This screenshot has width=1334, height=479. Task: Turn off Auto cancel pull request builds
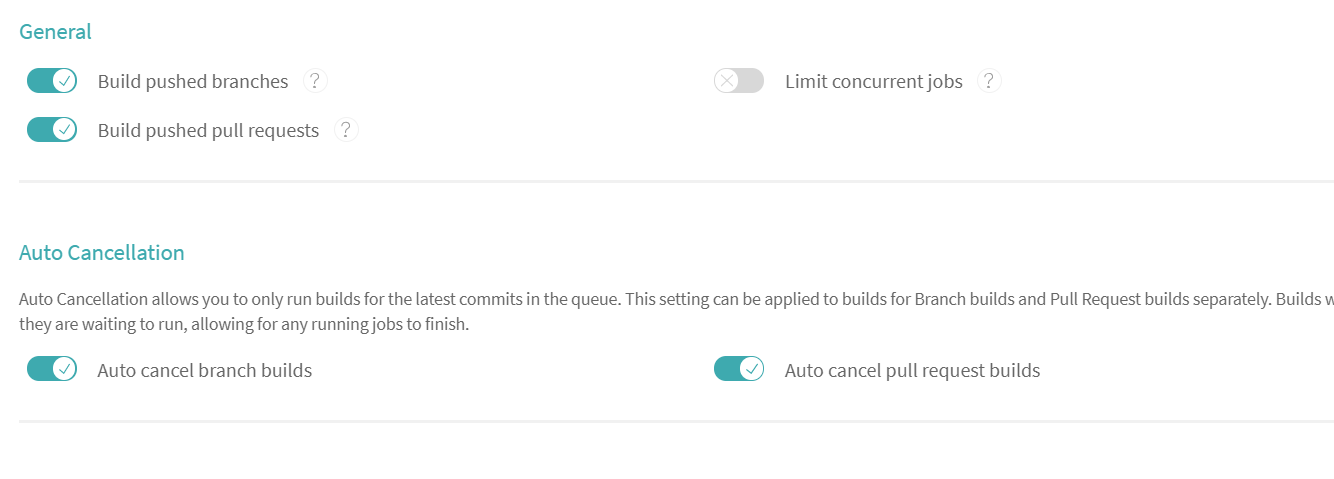click(x=739, y=370)
